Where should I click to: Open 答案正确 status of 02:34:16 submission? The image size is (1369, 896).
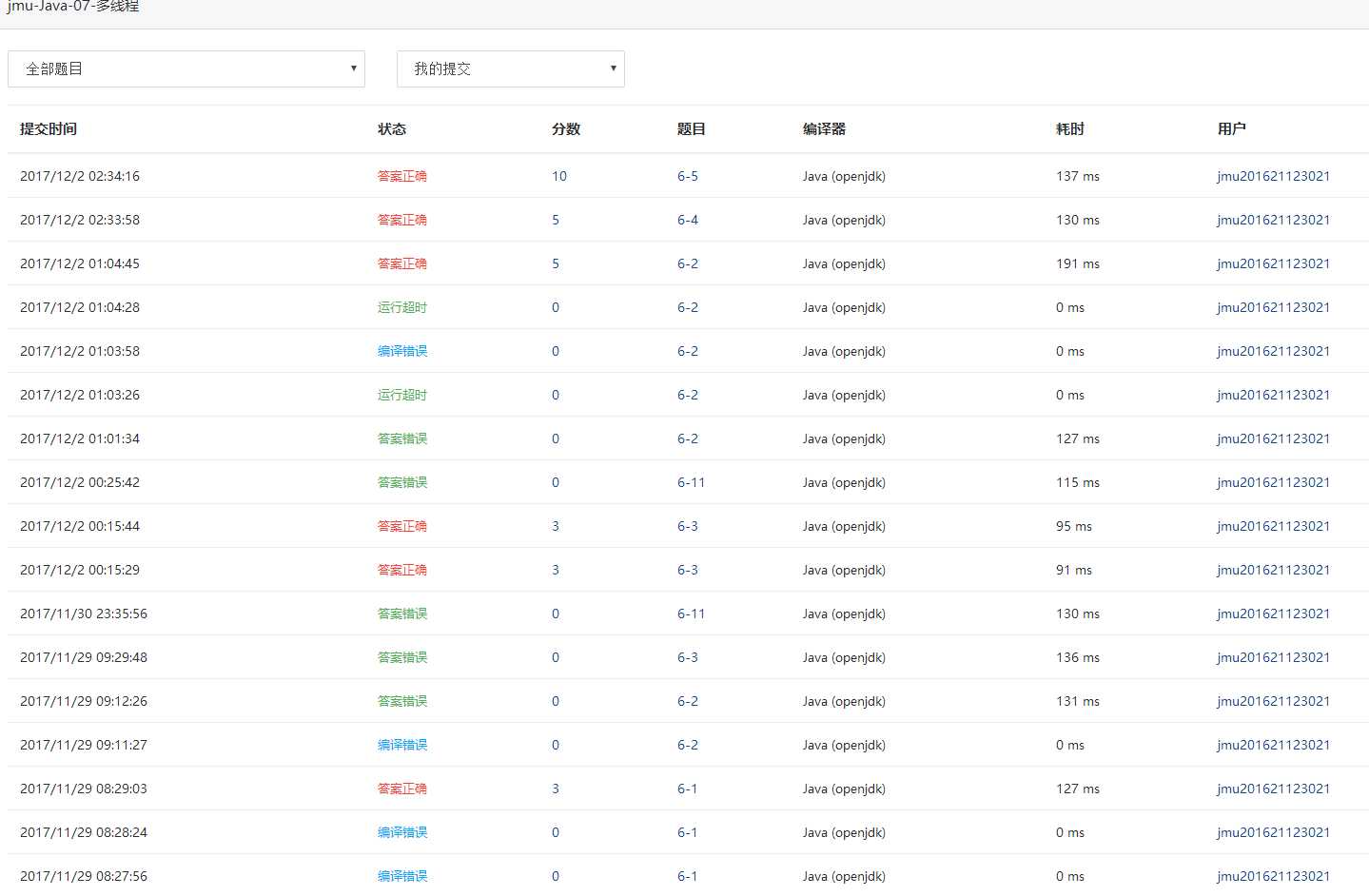click(x=402, y=176)
